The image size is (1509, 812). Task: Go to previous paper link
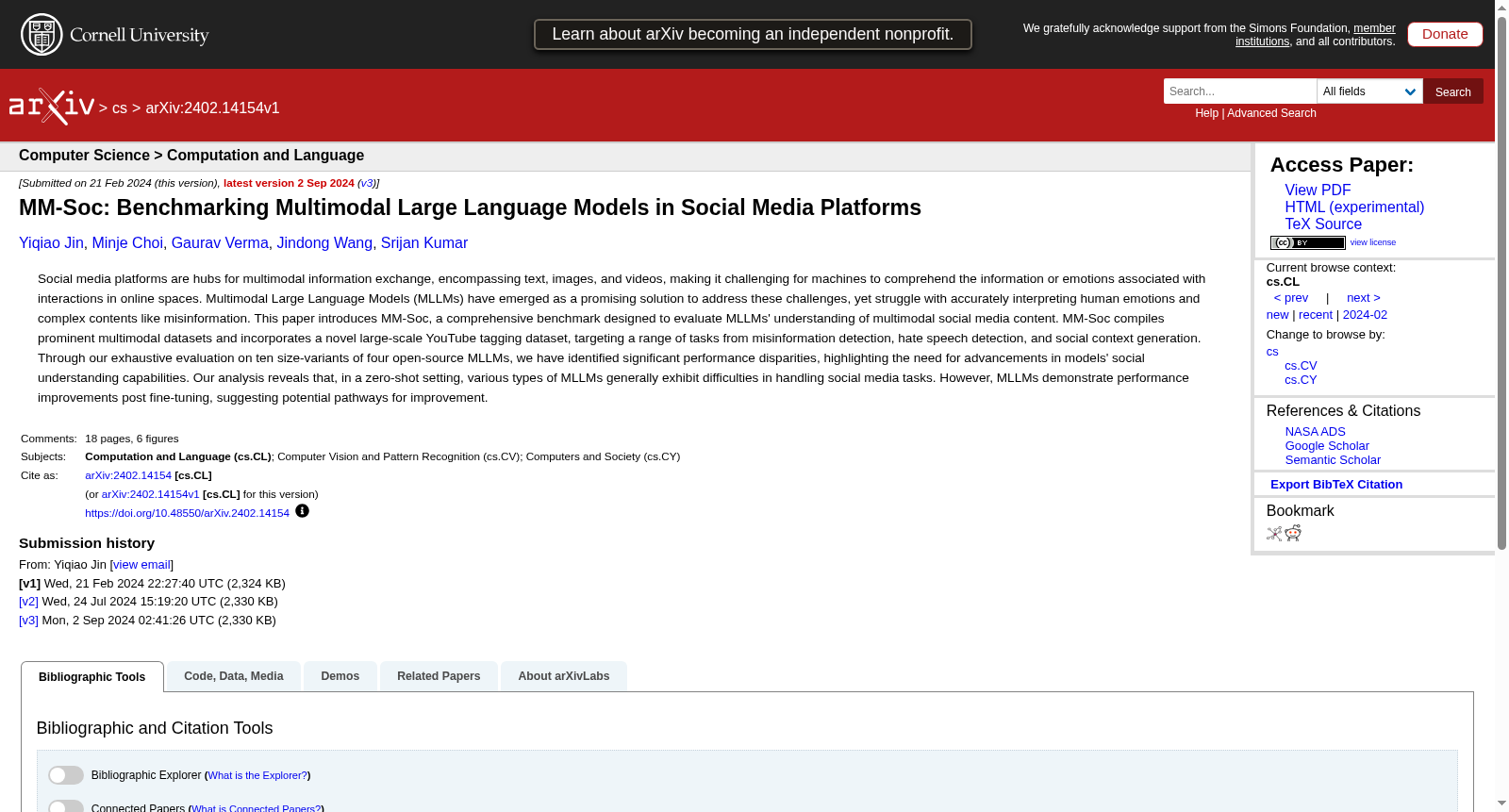[1291, 298]
